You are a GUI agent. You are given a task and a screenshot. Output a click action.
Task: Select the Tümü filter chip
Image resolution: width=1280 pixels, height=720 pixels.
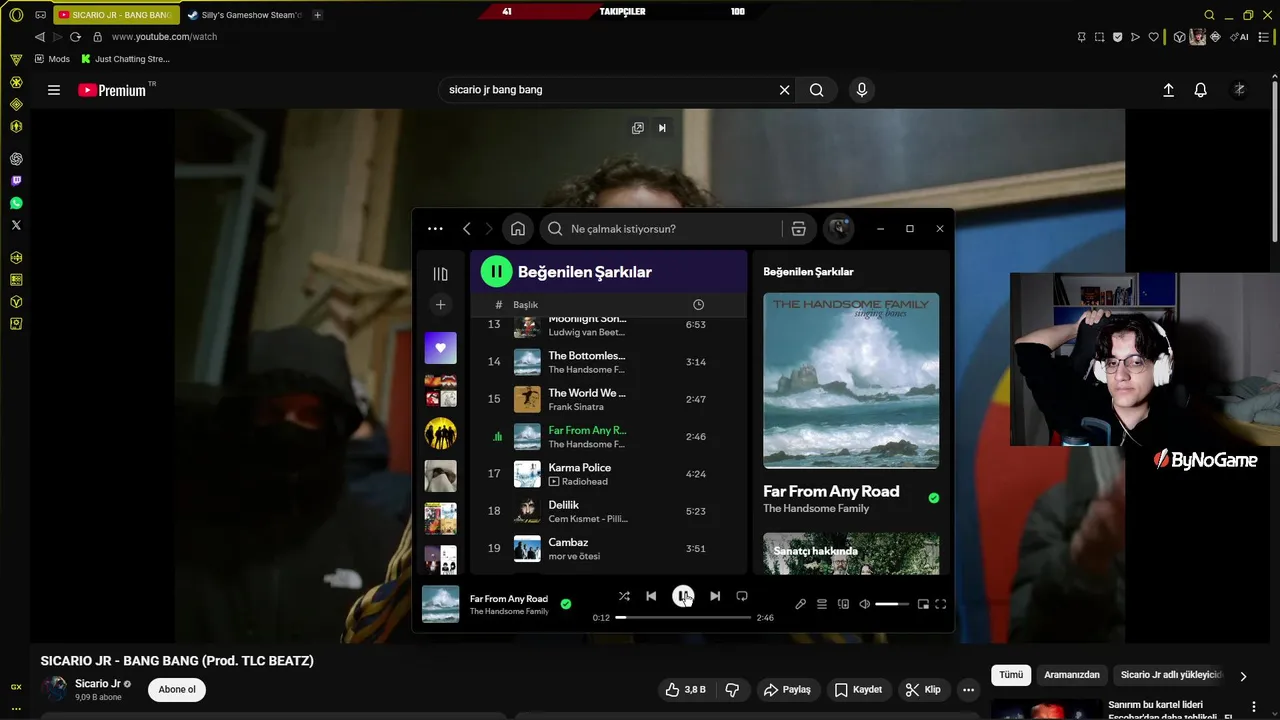pyautogui.click(x=1011, y=675)
